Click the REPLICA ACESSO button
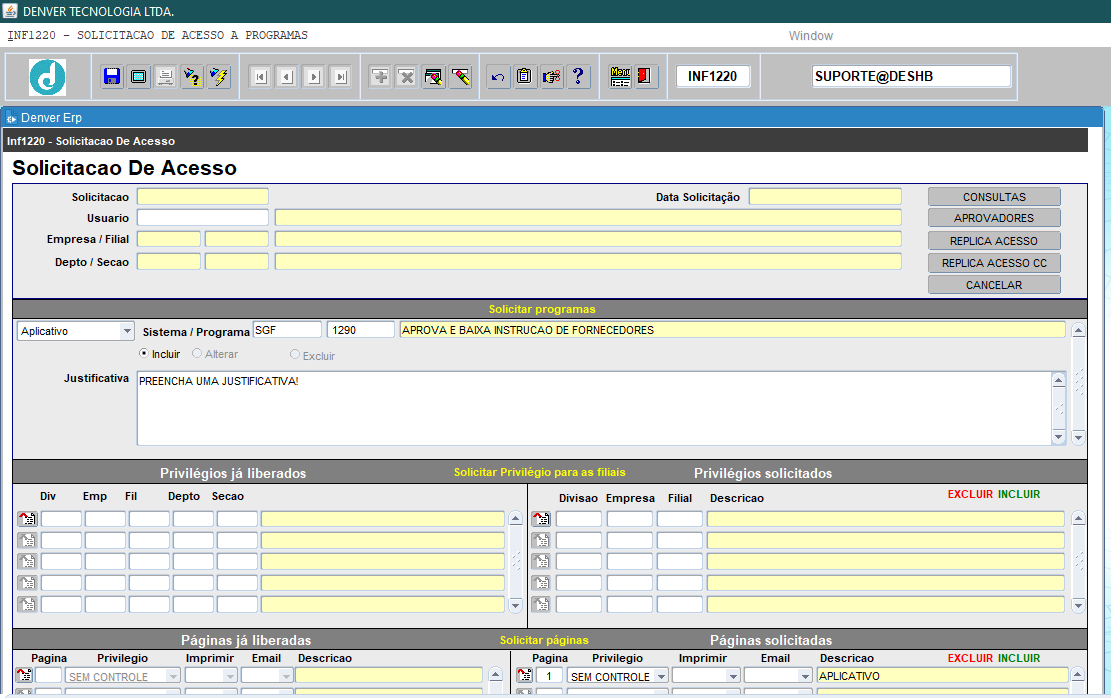This screenshot has width=1111, height=698. 994,241
